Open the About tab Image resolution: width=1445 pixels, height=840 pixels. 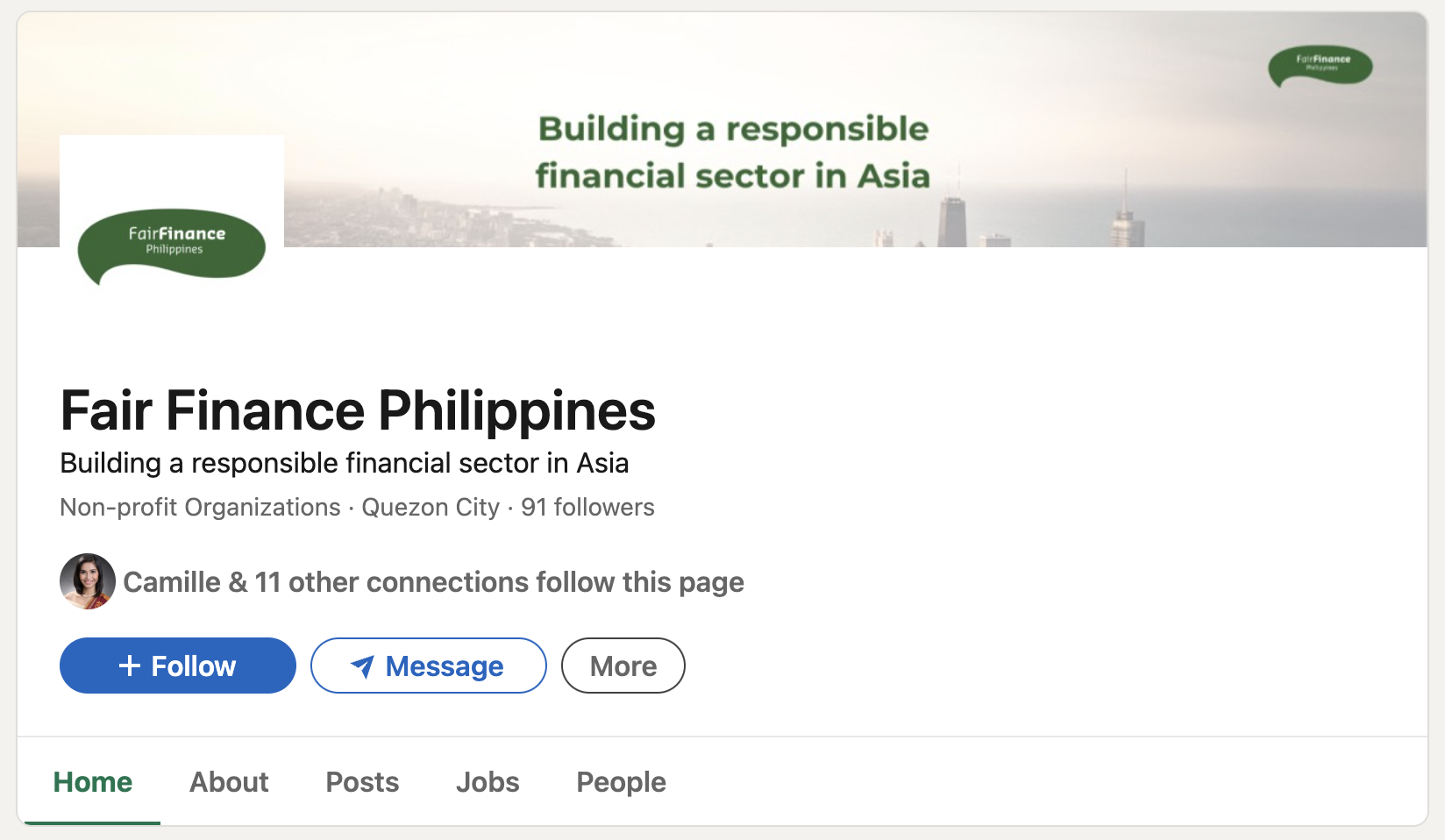pos(229,781)
